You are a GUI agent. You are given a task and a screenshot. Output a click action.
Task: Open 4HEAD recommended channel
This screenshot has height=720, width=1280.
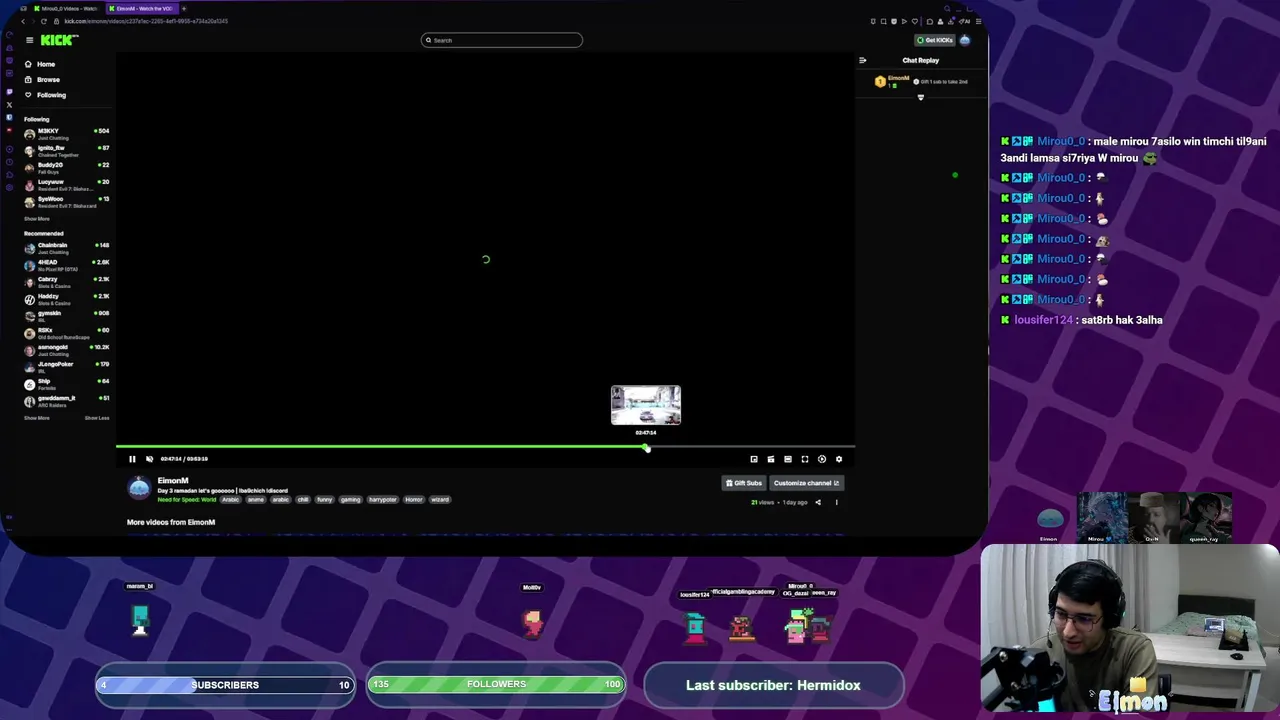[x=67, y=265]
